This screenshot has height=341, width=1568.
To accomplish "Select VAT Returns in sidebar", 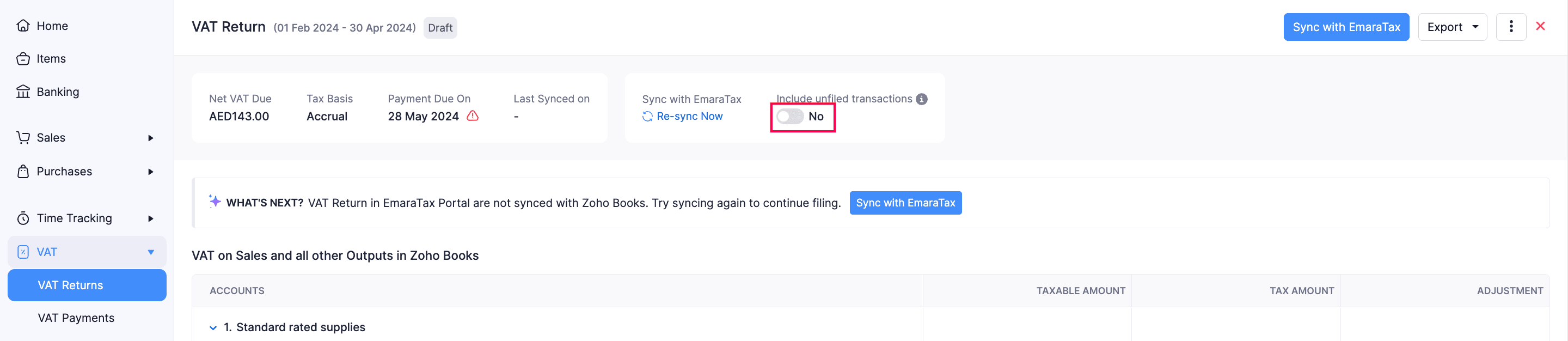I will coord(71,285).
